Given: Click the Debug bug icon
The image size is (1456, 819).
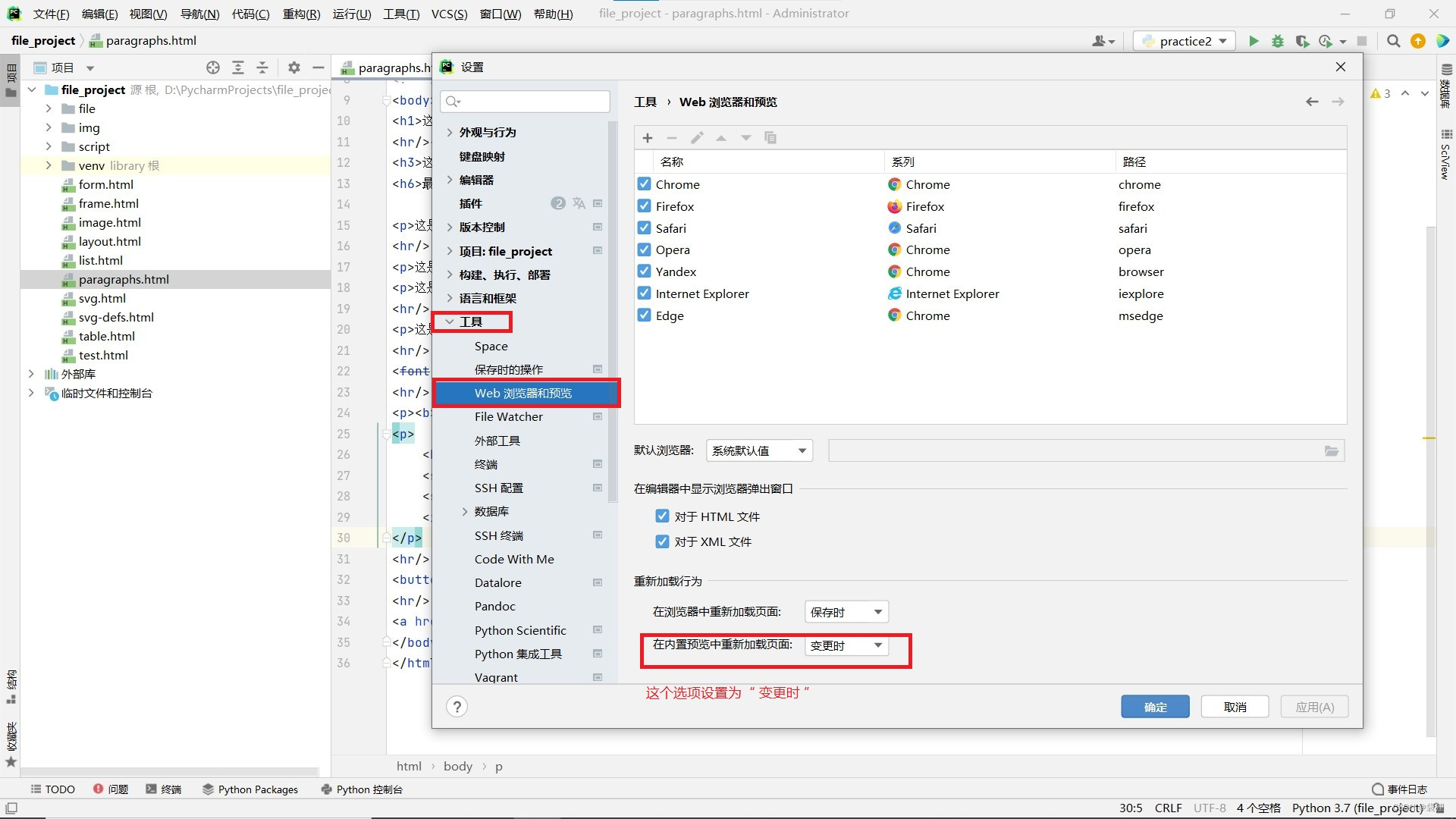Looking at the screenshot, I should tap(1278, 41).
